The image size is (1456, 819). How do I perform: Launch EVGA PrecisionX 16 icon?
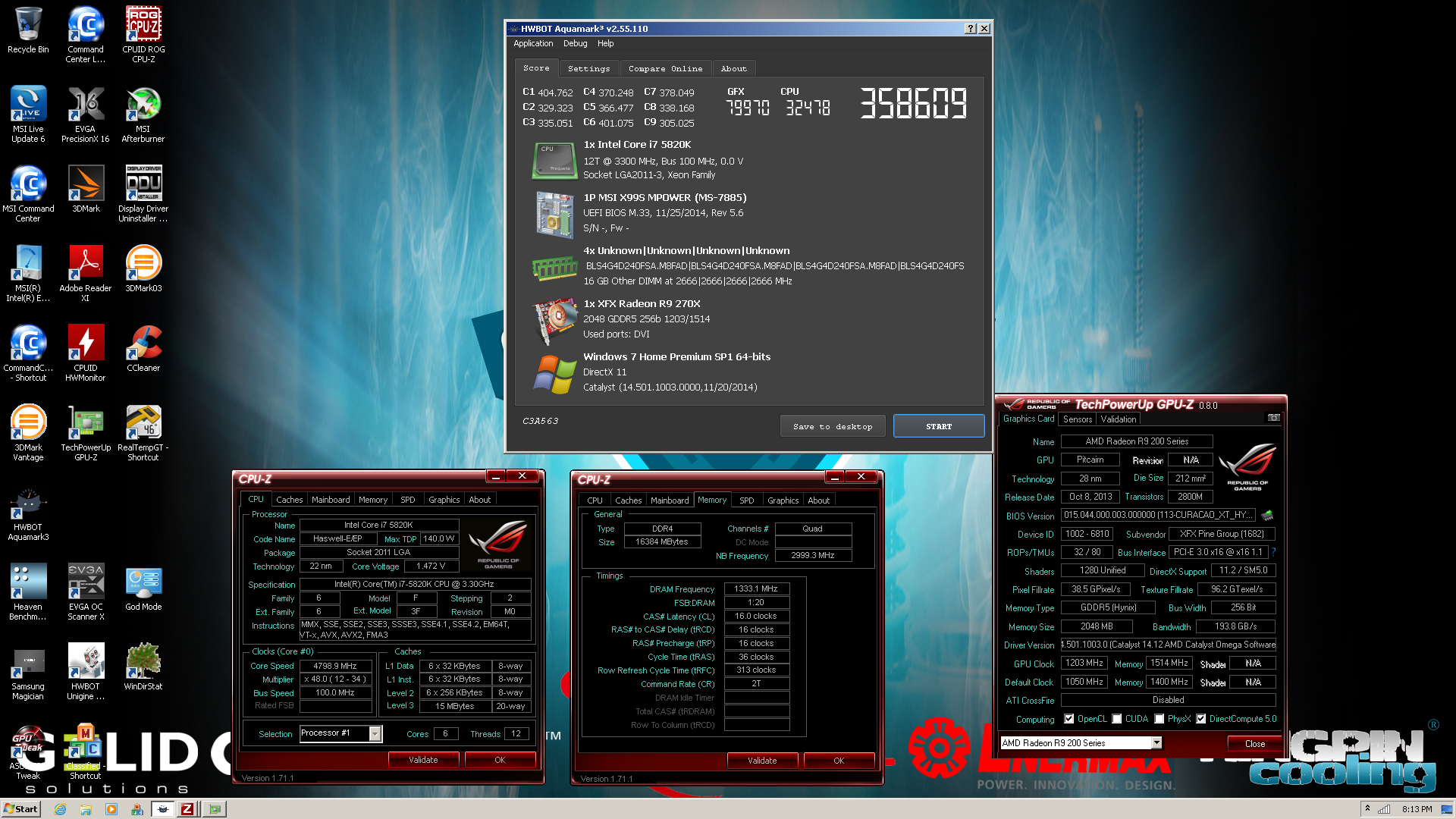click(86, 115)
